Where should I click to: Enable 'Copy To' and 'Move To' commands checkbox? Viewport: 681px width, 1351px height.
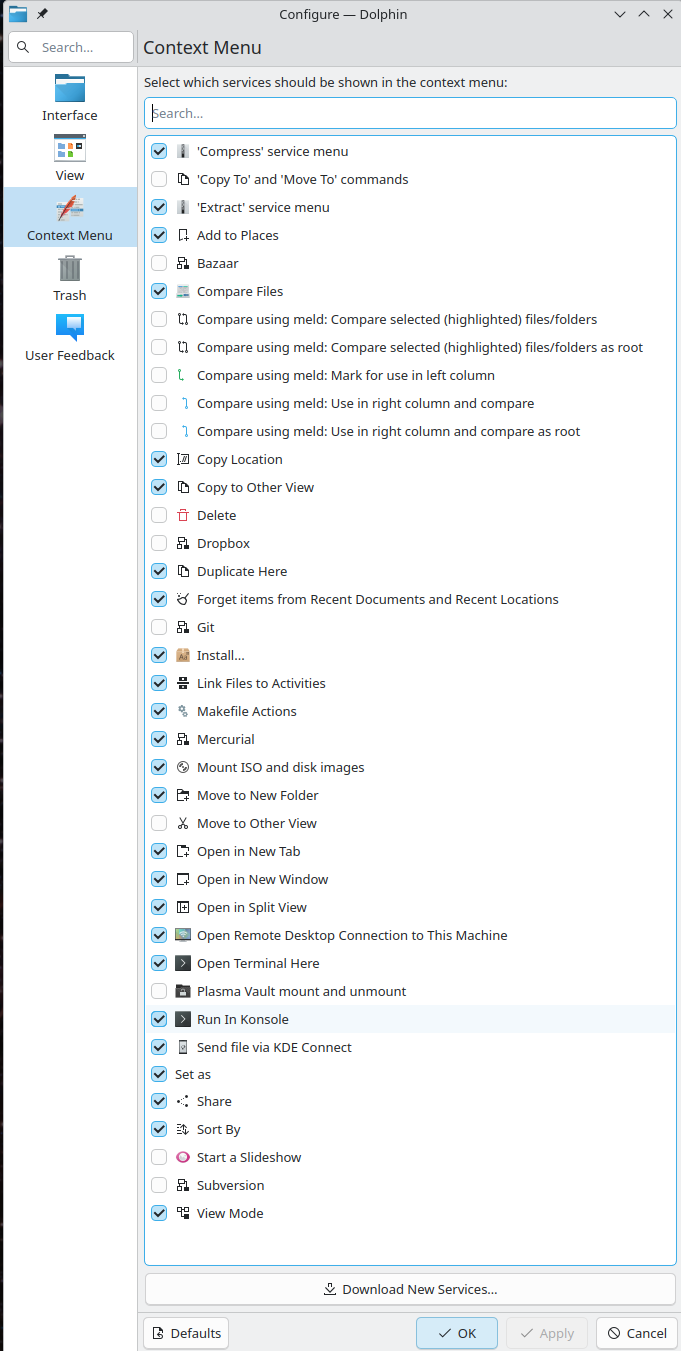[159, 180]
